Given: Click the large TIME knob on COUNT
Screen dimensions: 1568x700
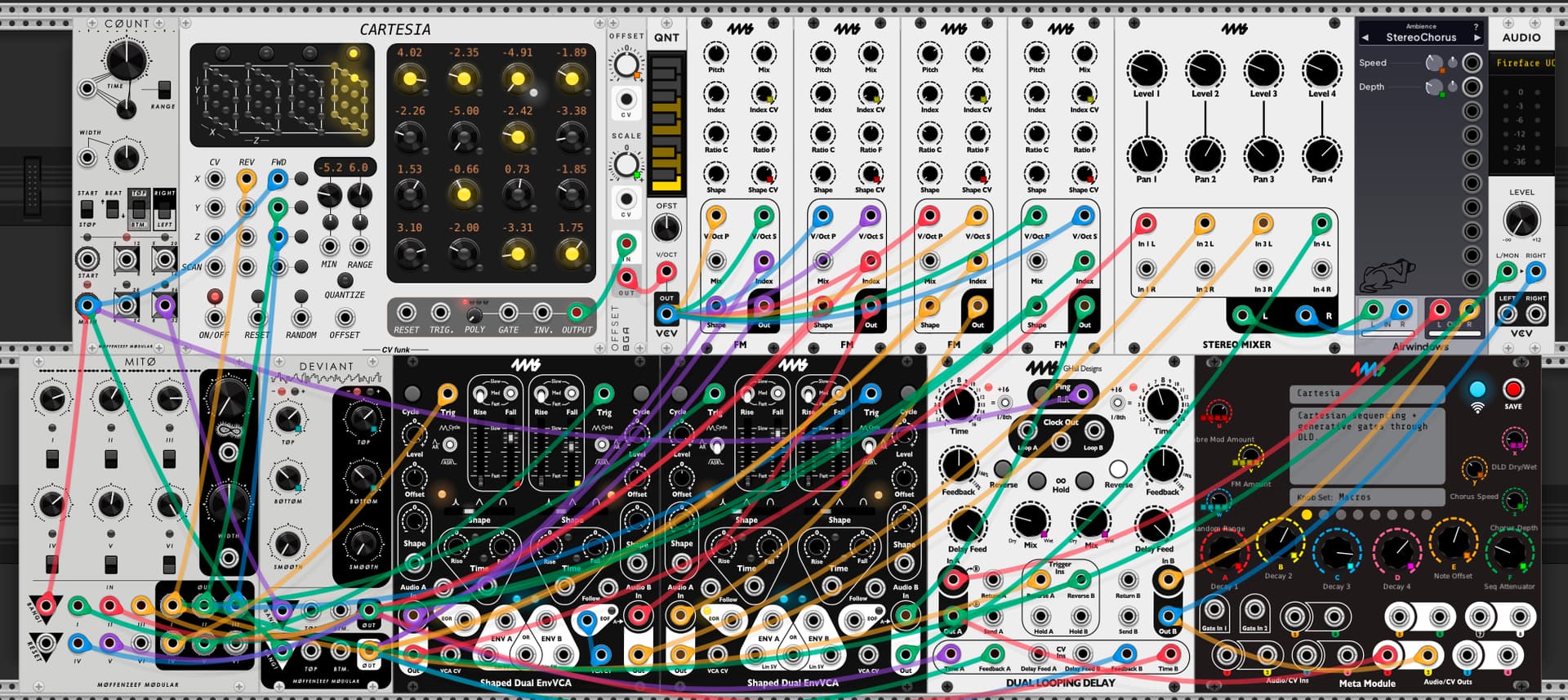Looking at the screenshot, I should tap(127, 60).
